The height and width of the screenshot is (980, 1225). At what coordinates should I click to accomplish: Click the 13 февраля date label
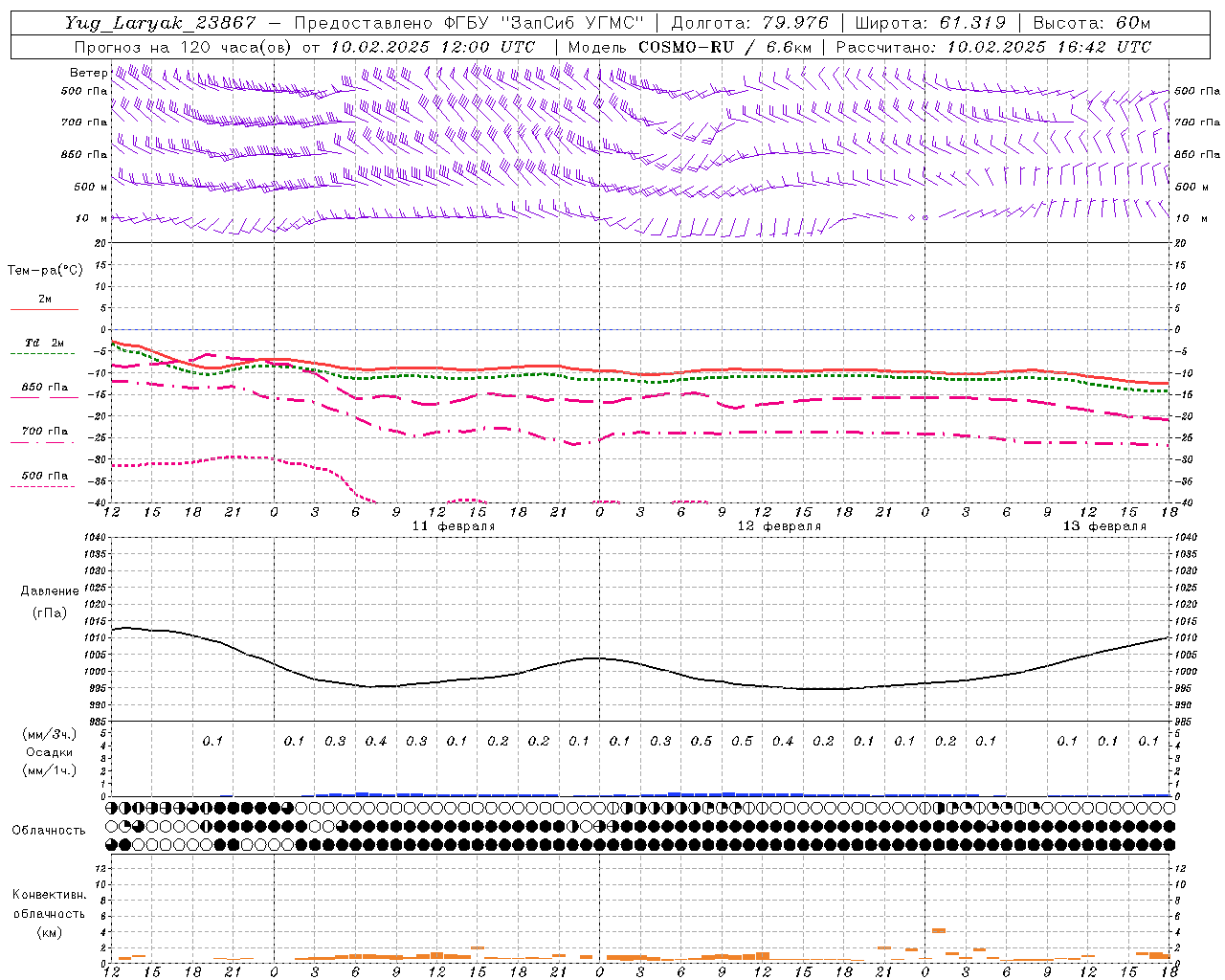click(1104, 526)
